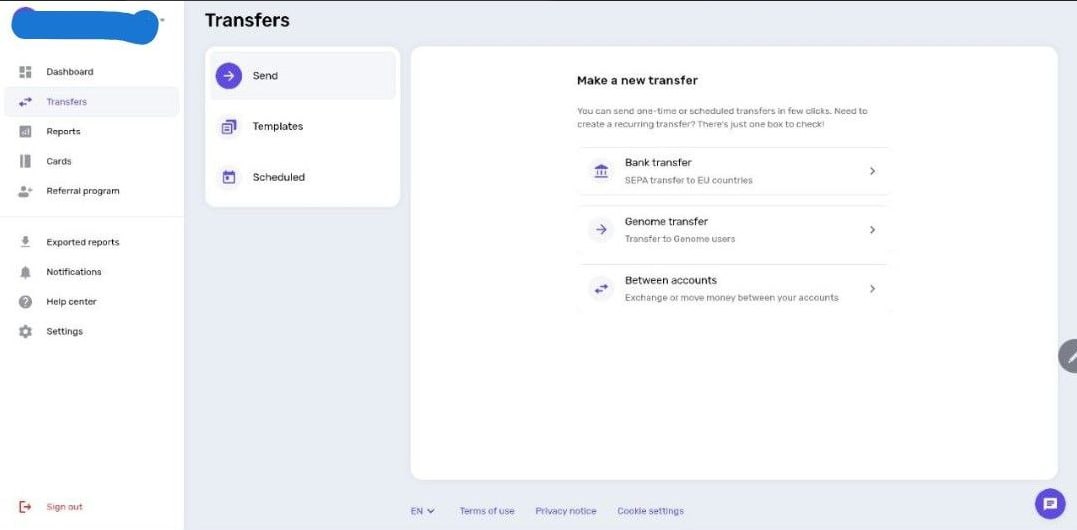Expand the Genome transfer chevron

(x=872, y=230)
